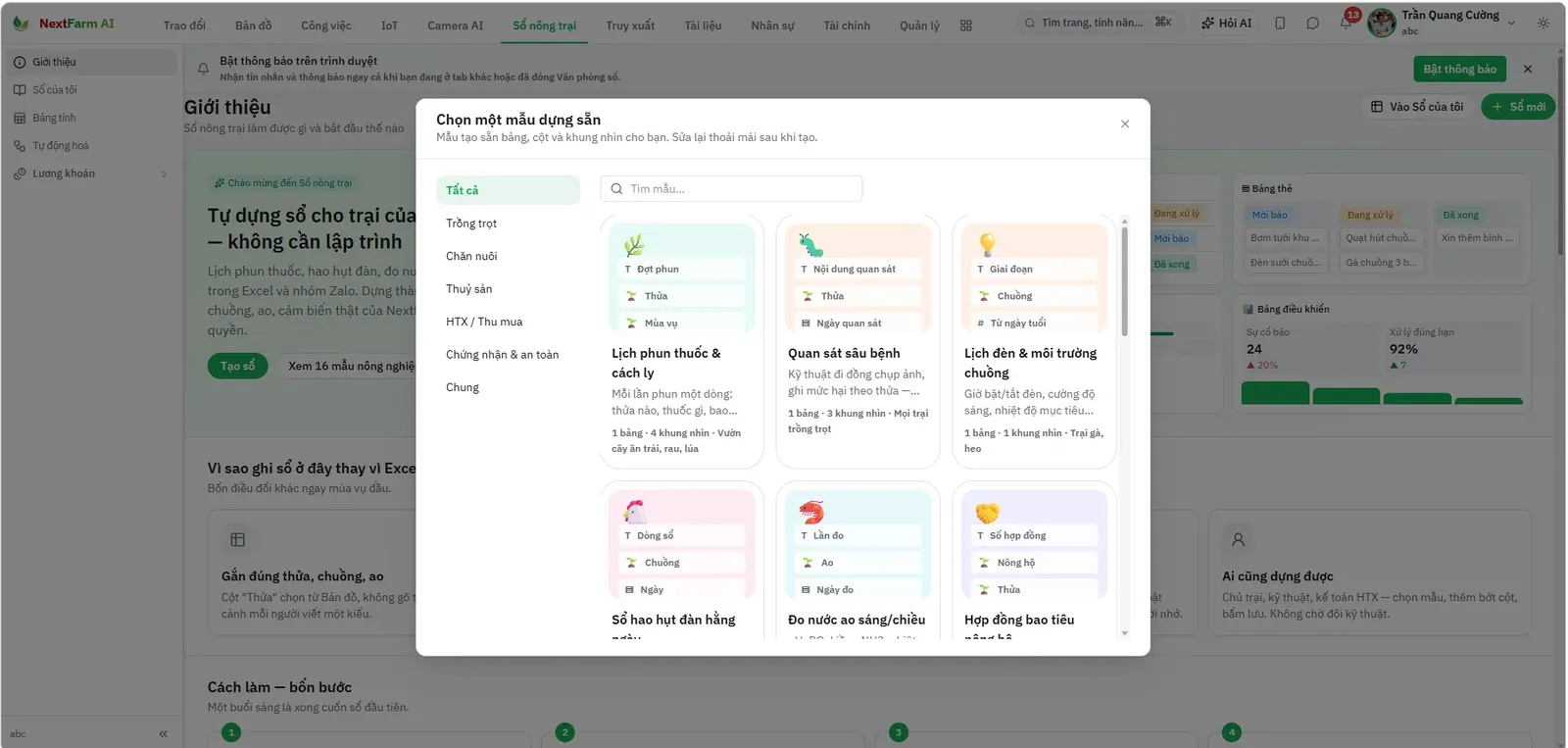Click the Tìm mẫu search field
Screen dimensions: 1568x748
click(x=731, y=188)
